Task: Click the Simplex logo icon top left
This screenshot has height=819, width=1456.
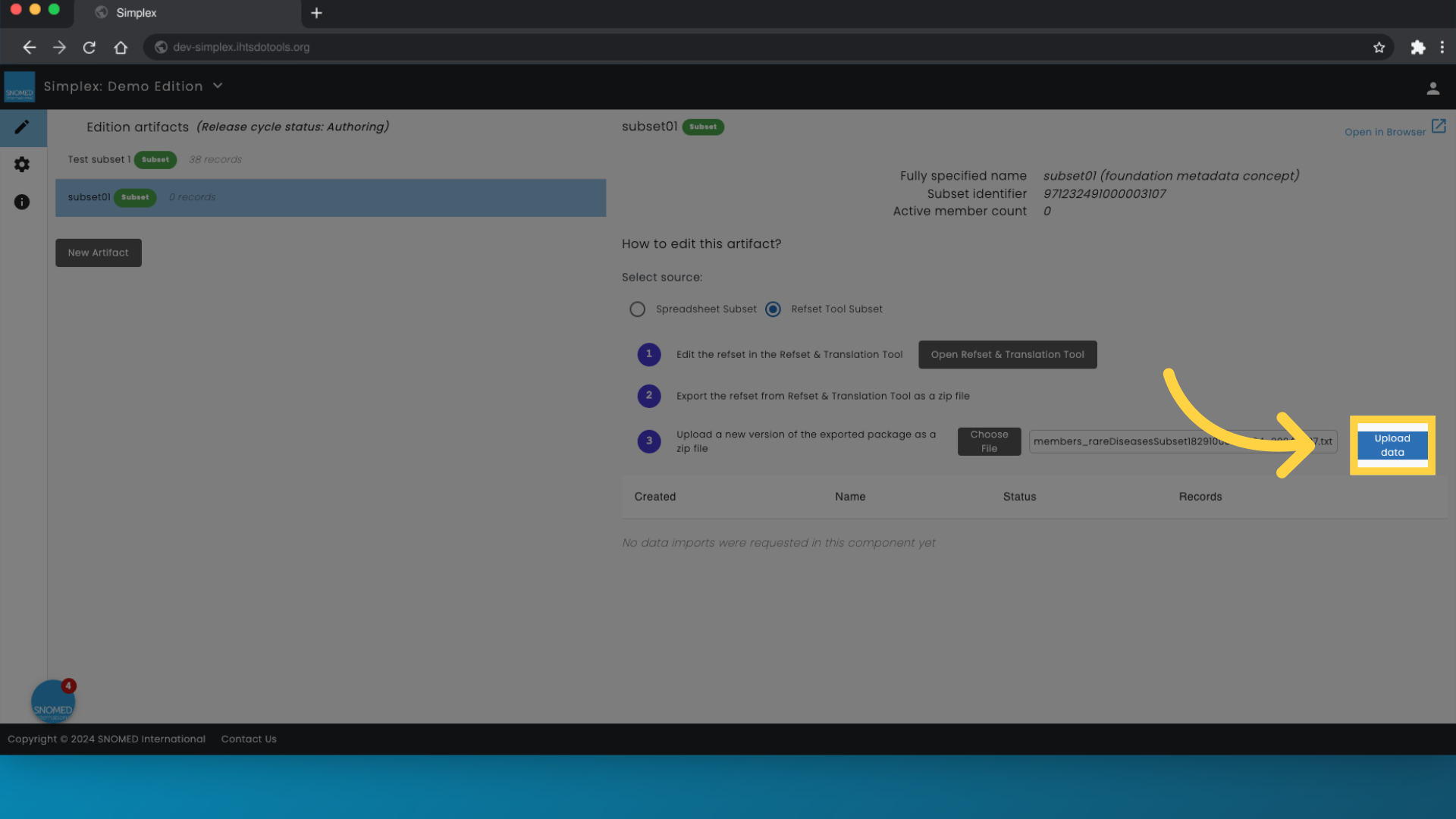Action: tap(19, 86)
